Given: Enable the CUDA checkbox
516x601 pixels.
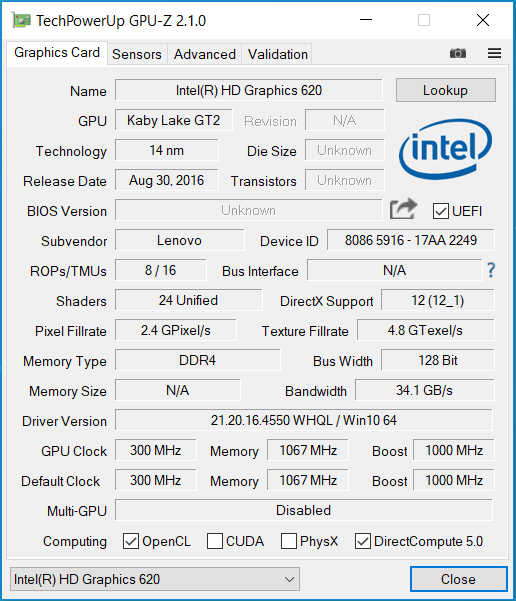Looking at the screenshot, I should point(215,541).
